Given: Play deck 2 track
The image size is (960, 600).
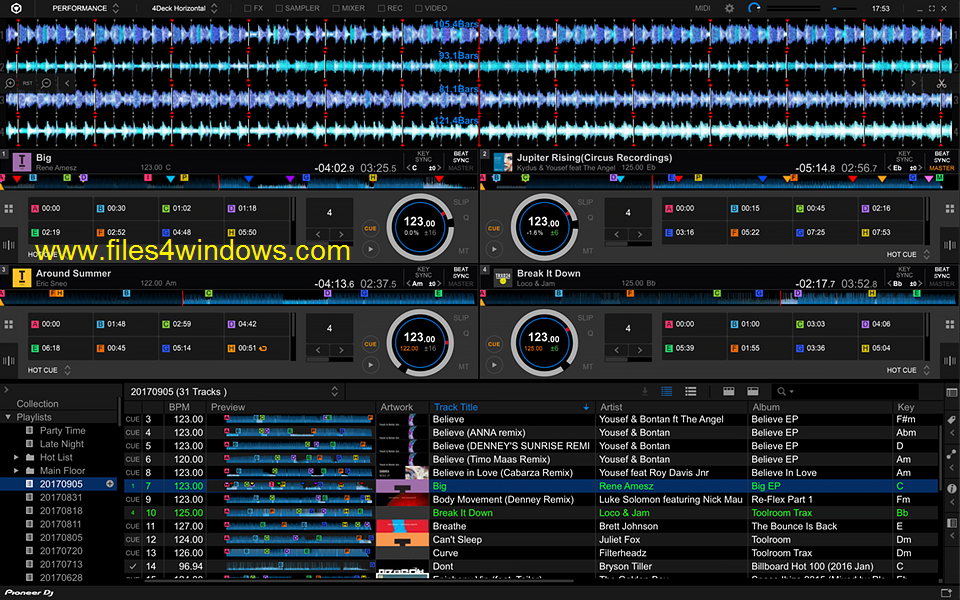Looking at the screenshot, I should coord(493,249).
